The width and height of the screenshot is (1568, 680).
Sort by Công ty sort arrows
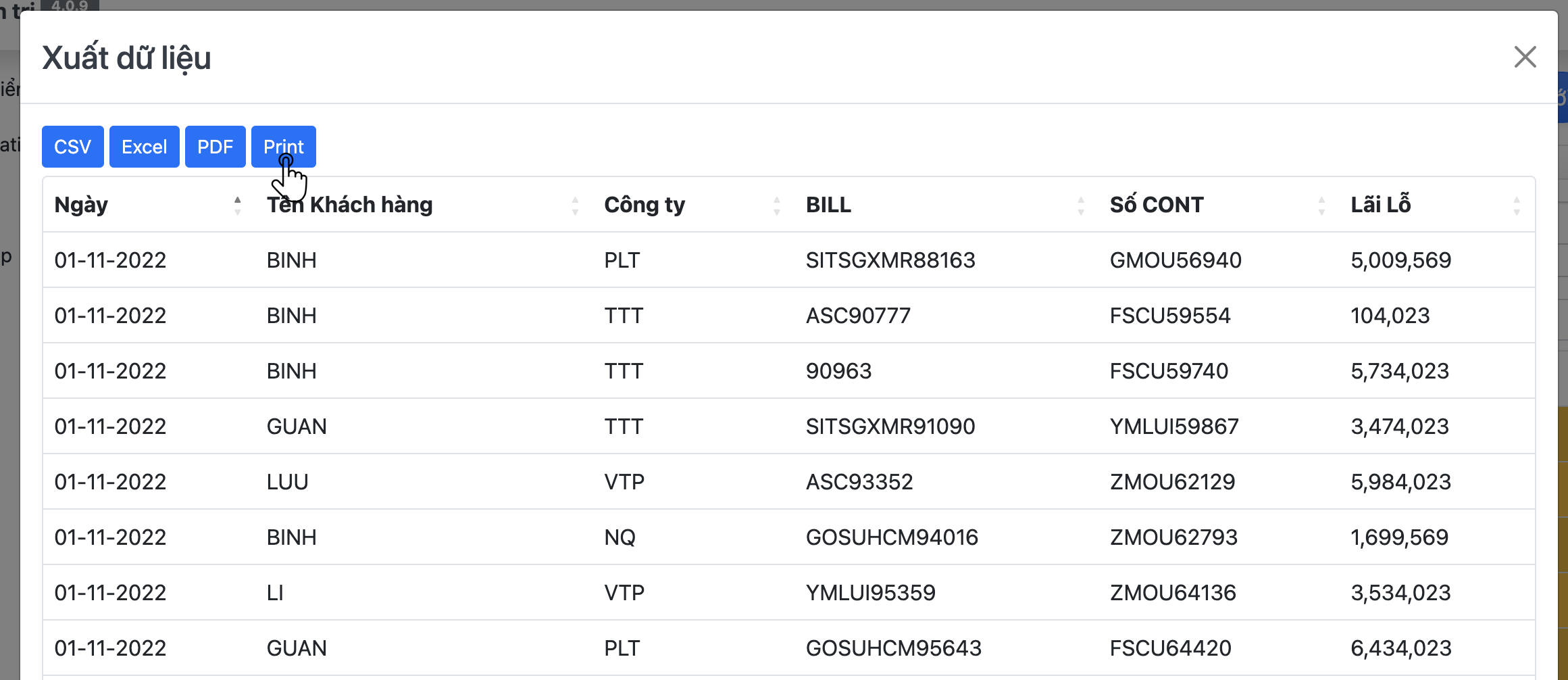(x=777, y=205)
